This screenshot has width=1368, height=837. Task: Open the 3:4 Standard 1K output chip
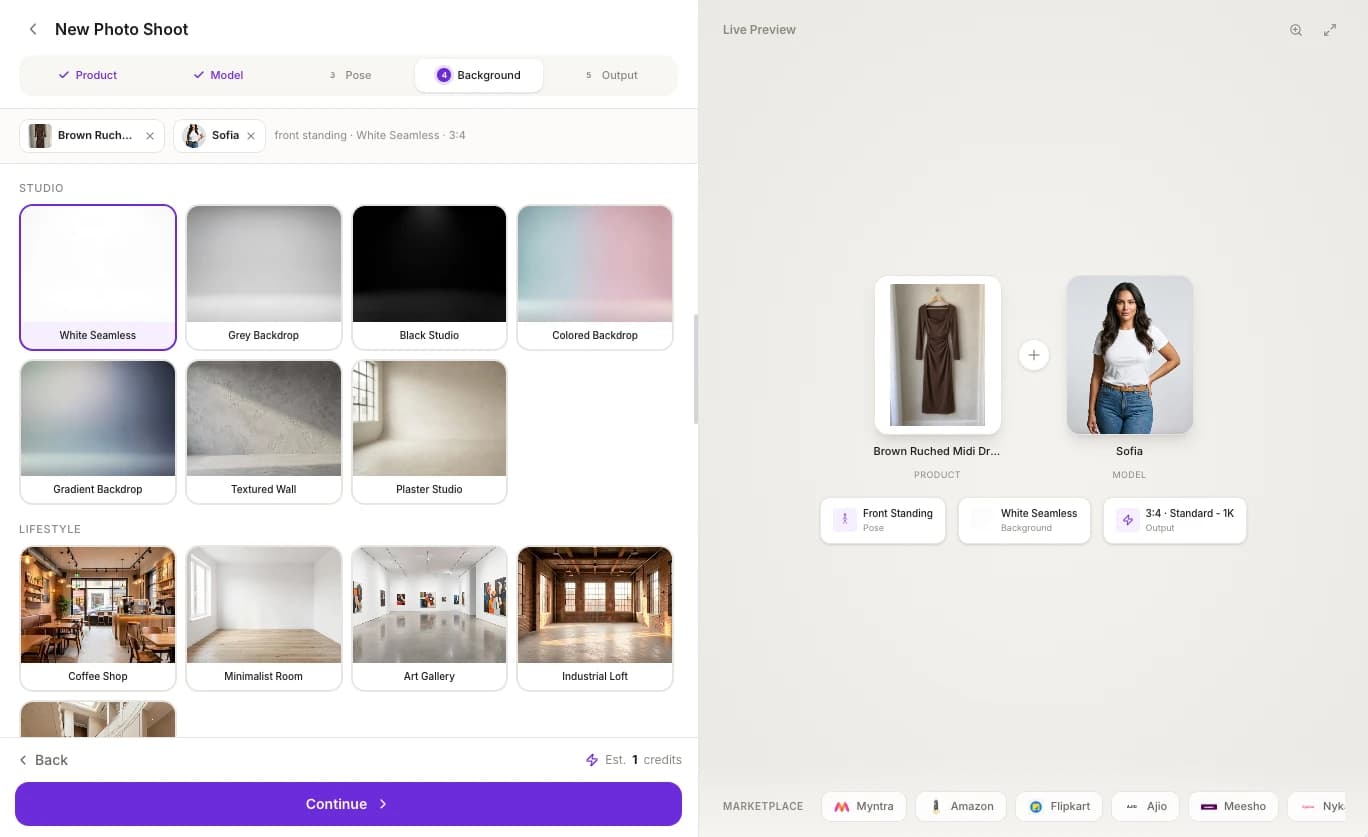coord(1175,520)
